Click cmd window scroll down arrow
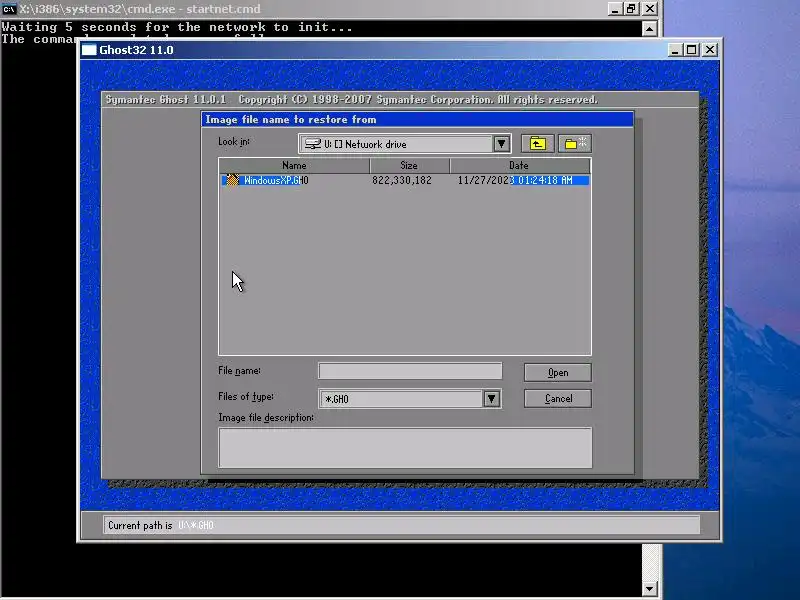The width and height of the screenshot is (800, 600). (649, 588)
